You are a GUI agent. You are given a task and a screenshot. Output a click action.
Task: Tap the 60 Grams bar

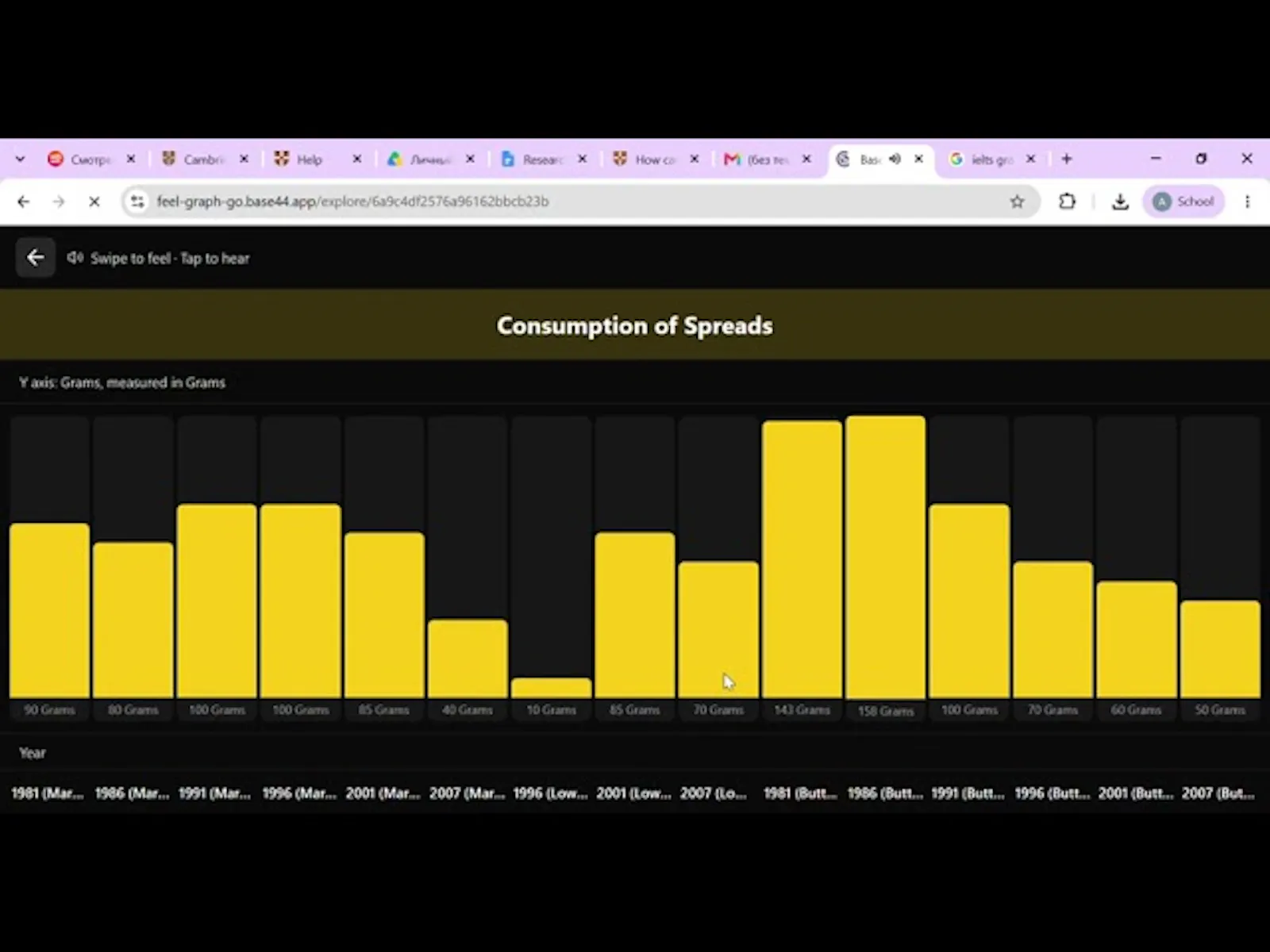(x=1137, y=639)
